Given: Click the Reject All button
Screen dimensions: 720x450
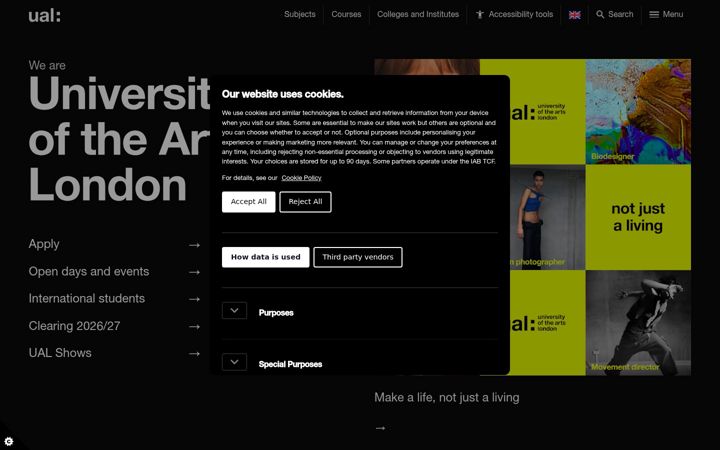Looking at the screenshot, I should (305, 202).
